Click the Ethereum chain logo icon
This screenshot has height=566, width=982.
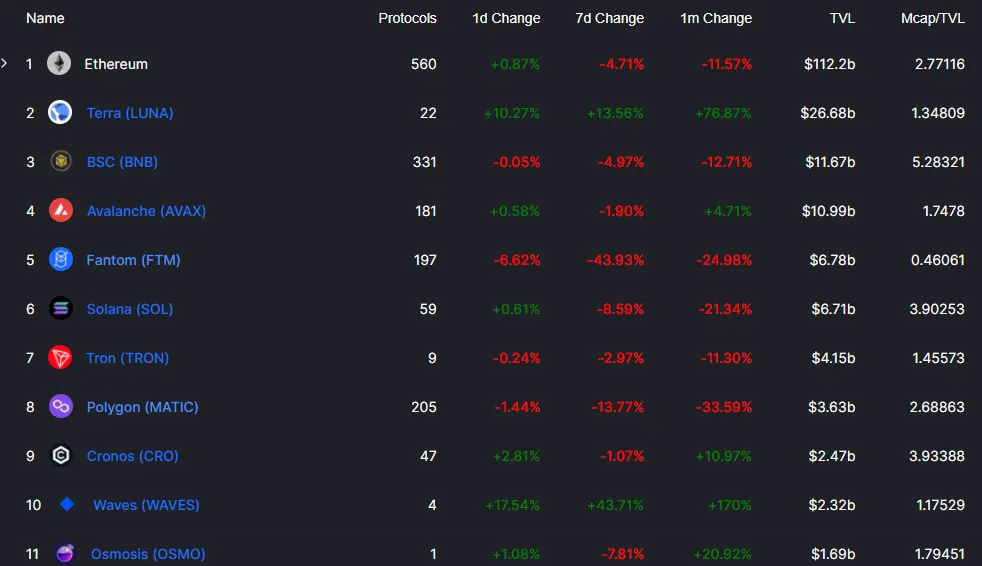point(59,63)
